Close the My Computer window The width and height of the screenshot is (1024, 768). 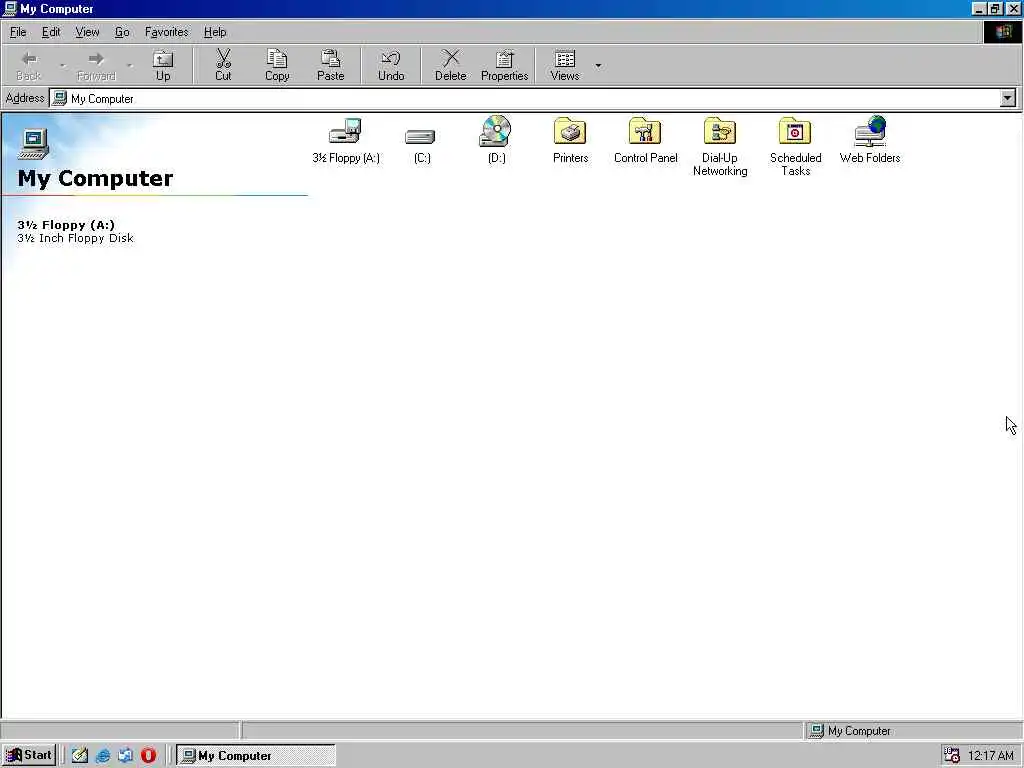(x=1013, y=8)
